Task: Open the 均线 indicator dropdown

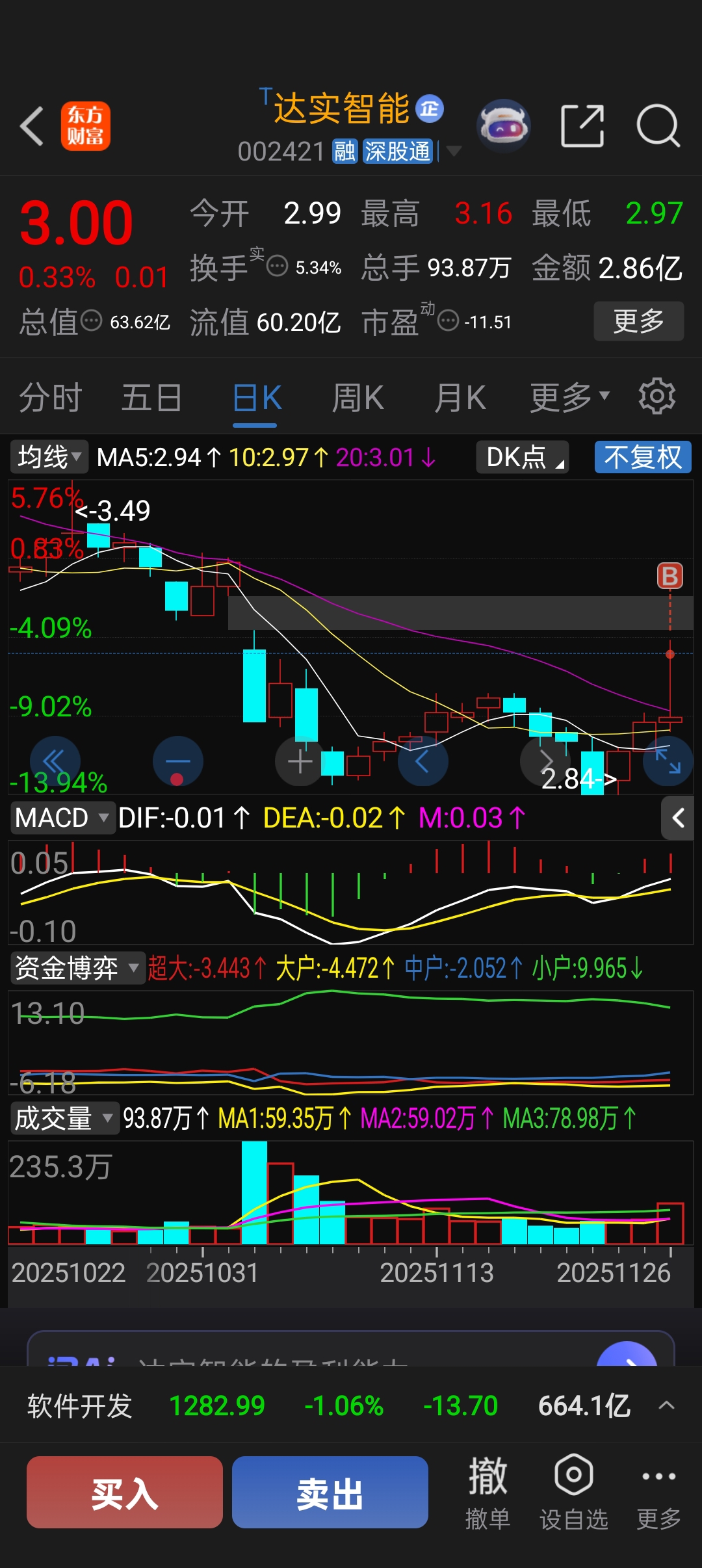Action: coord(49,457)
